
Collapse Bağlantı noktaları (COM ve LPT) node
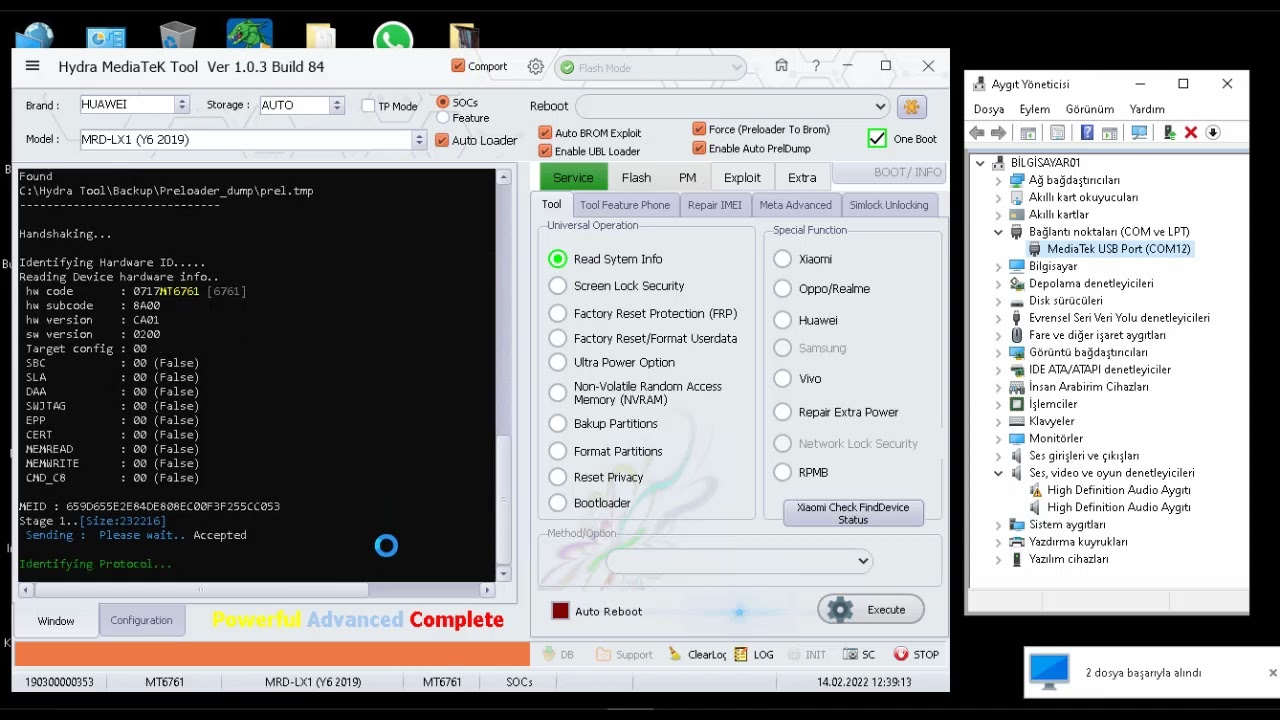click(x=998, y=232)
